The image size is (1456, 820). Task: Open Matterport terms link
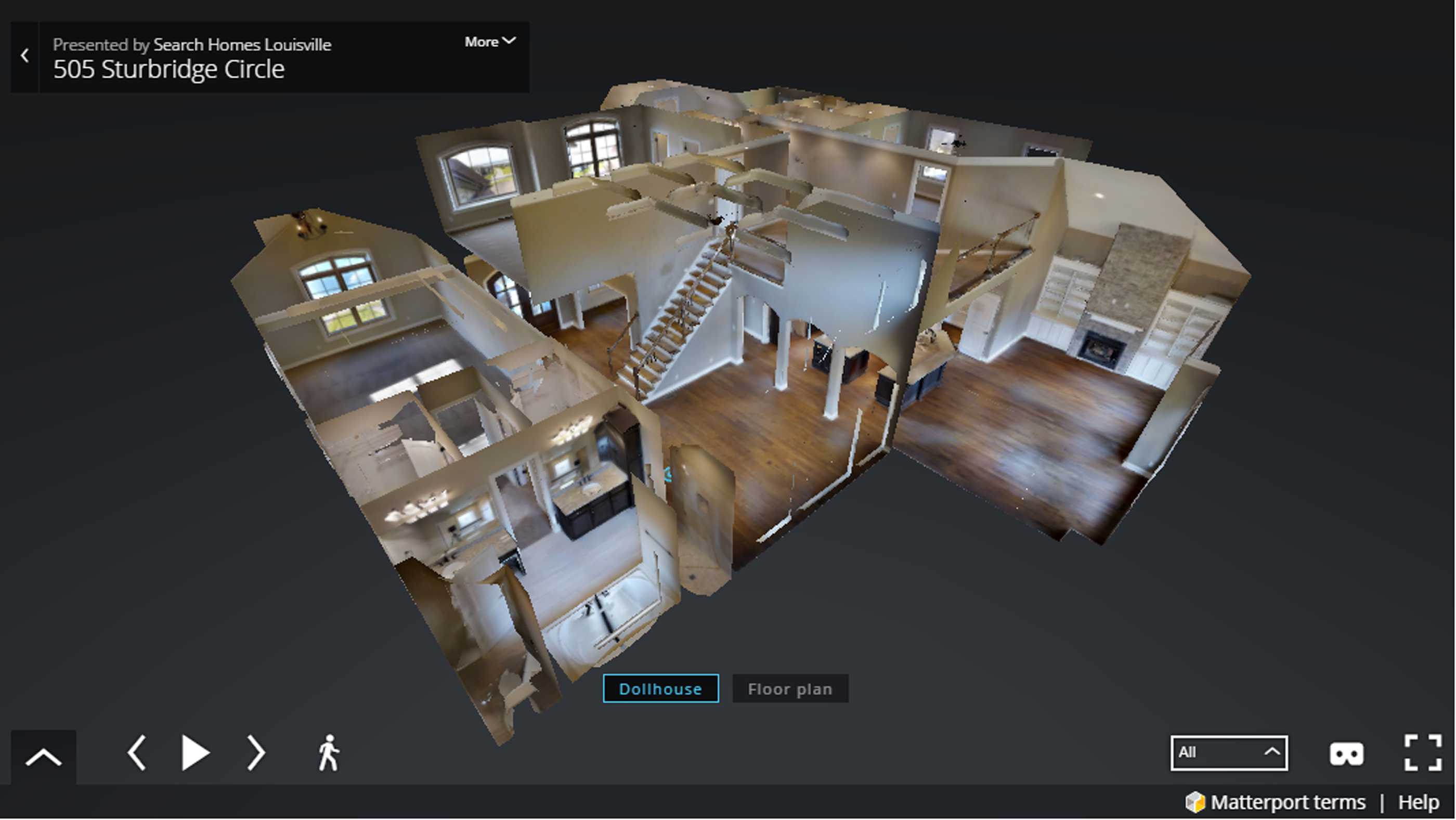pyautogui.click(x=1288, y=802)
